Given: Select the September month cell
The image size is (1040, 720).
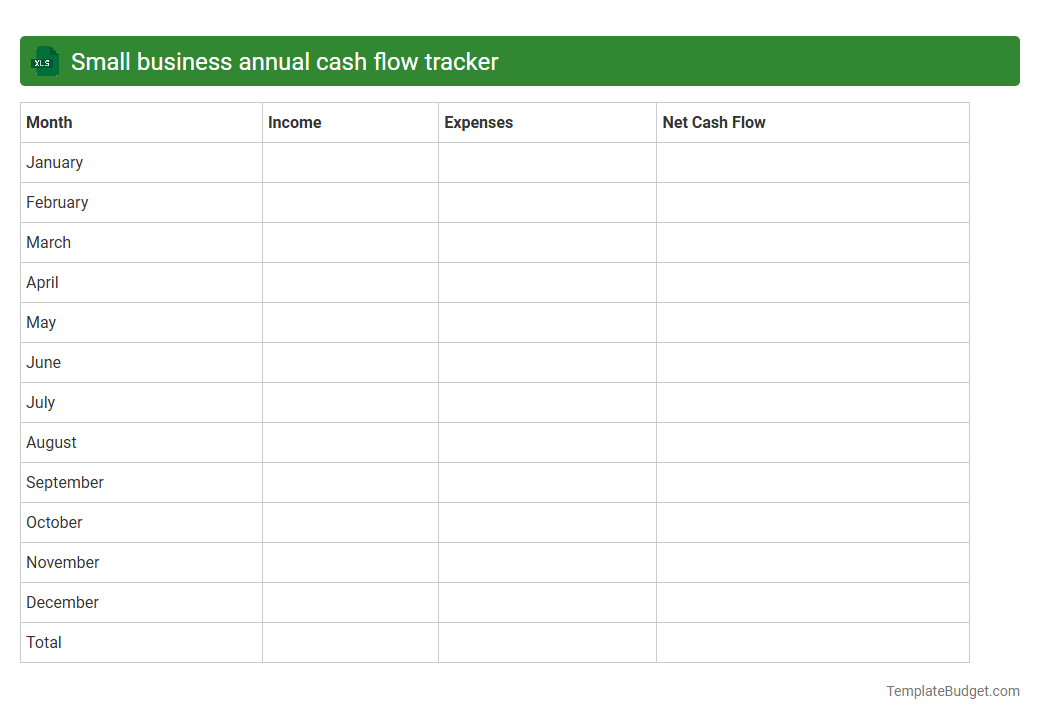Looking at the screenshot, I should coord(64,482).
